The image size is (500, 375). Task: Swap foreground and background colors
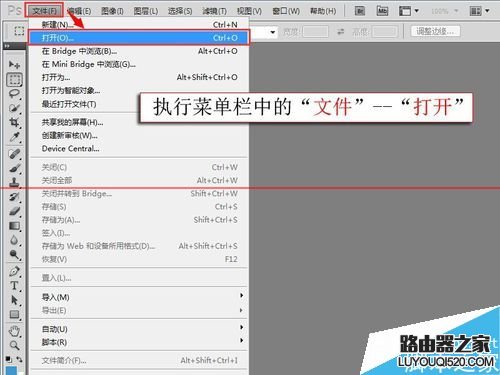tap(20, 359)
